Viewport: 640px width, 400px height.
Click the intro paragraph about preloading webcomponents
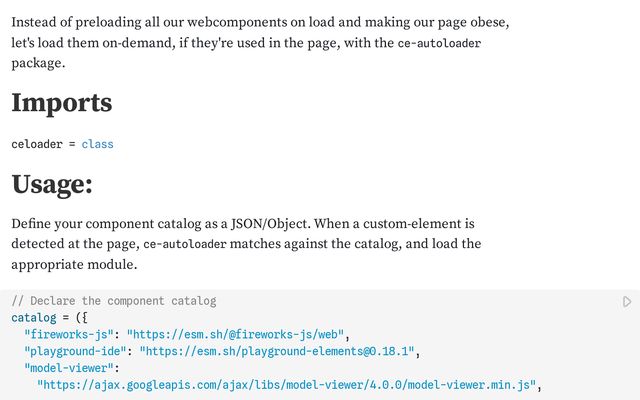point(260,22)
